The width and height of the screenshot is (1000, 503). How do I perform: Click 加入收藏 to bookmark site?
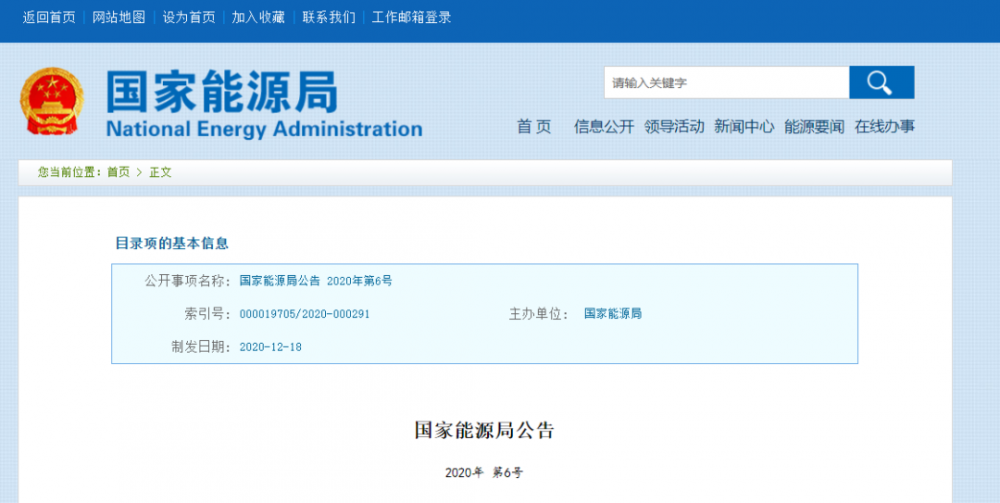(x=258, y=17)
